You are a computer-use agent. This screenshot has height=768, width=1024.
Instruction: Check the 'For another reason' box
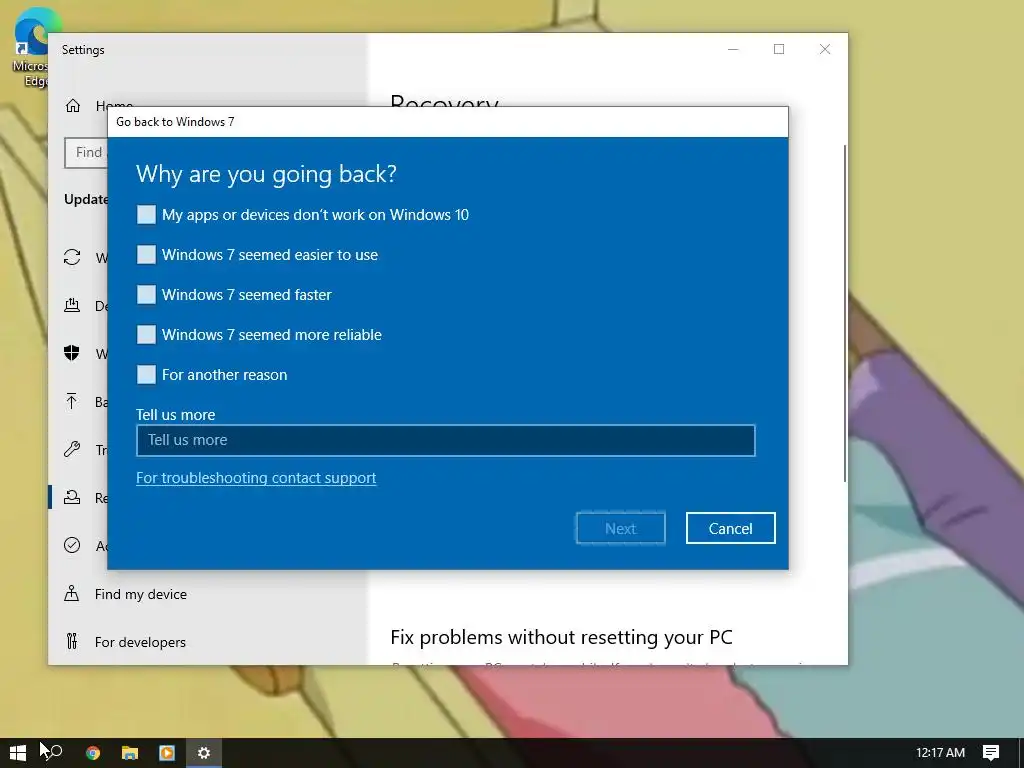point(146,374)
